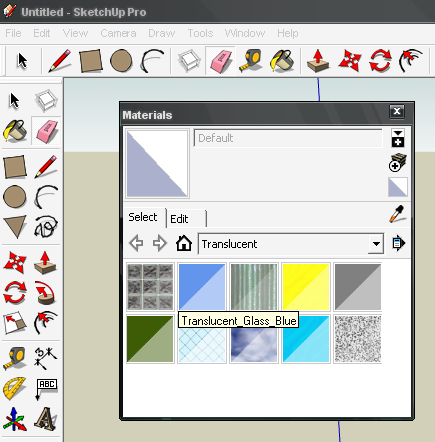Go back in materials browser
Screen dimensions: 435x442
[x=136, y=243]
